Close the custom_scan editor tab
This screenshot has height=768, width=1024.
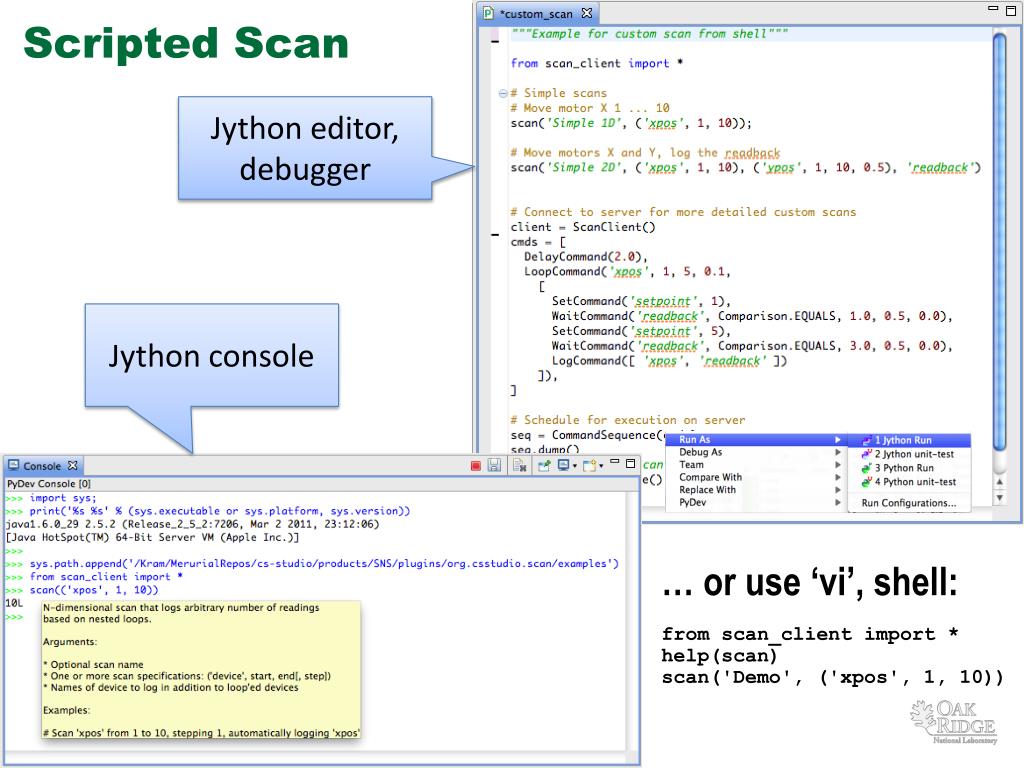pos(587,13)
